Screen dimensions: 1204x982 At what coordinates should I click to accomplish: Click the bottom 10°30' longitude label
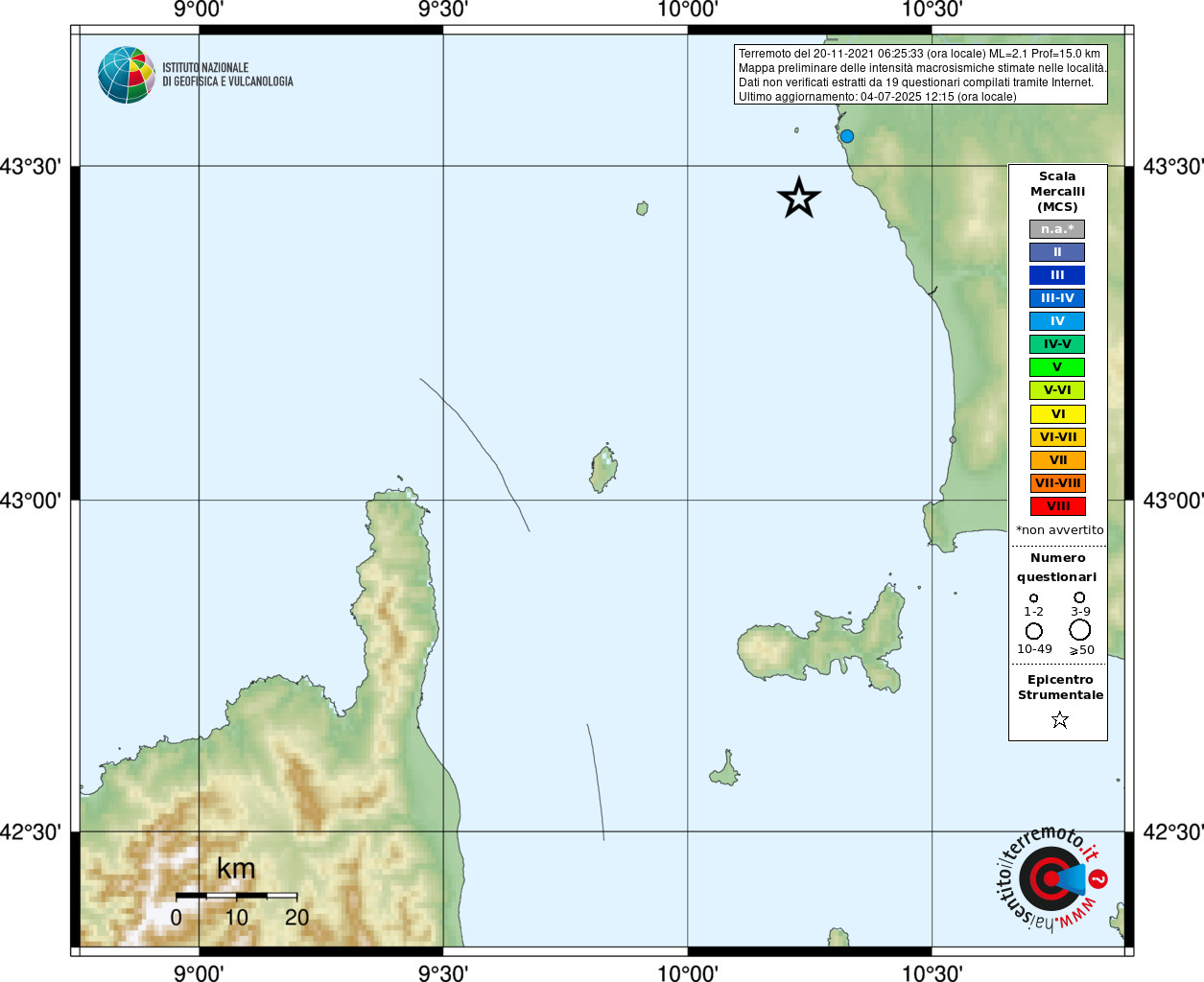point(932,972)
